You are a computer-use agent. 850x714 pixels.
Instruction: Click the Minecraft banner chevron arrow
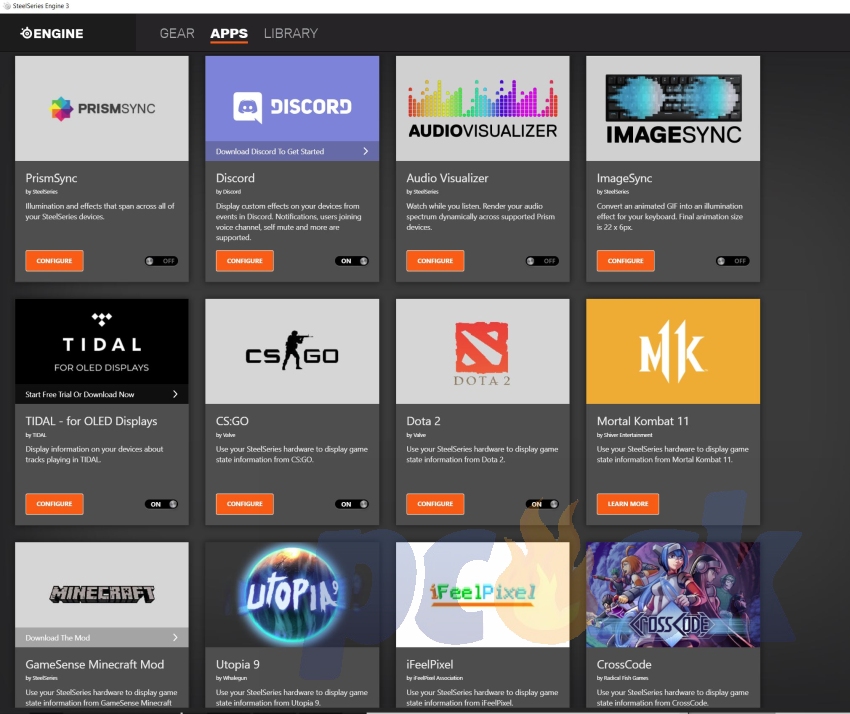(x=175, y=638)
